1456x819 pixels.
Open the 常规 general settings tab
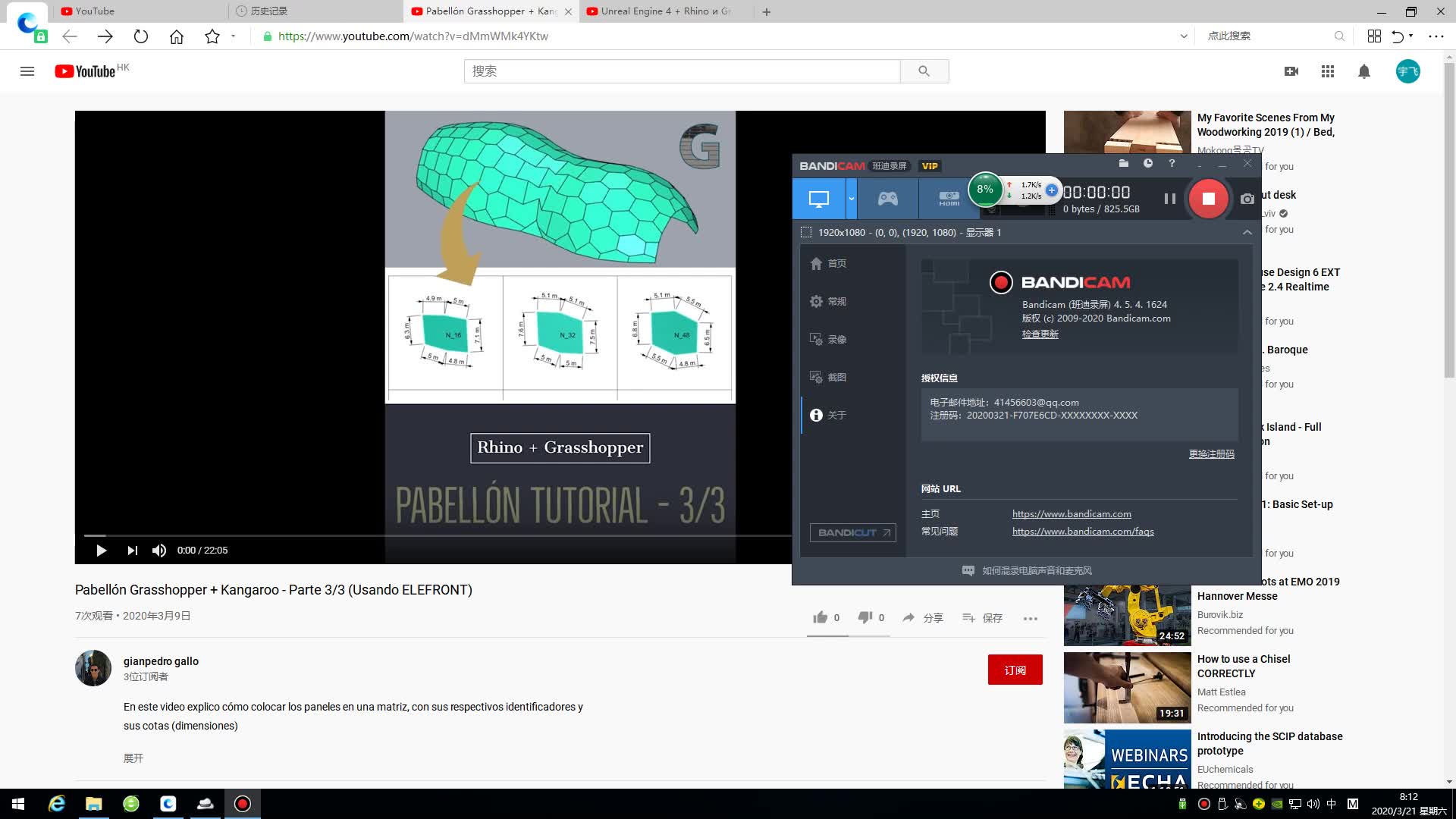coord(828,301)
